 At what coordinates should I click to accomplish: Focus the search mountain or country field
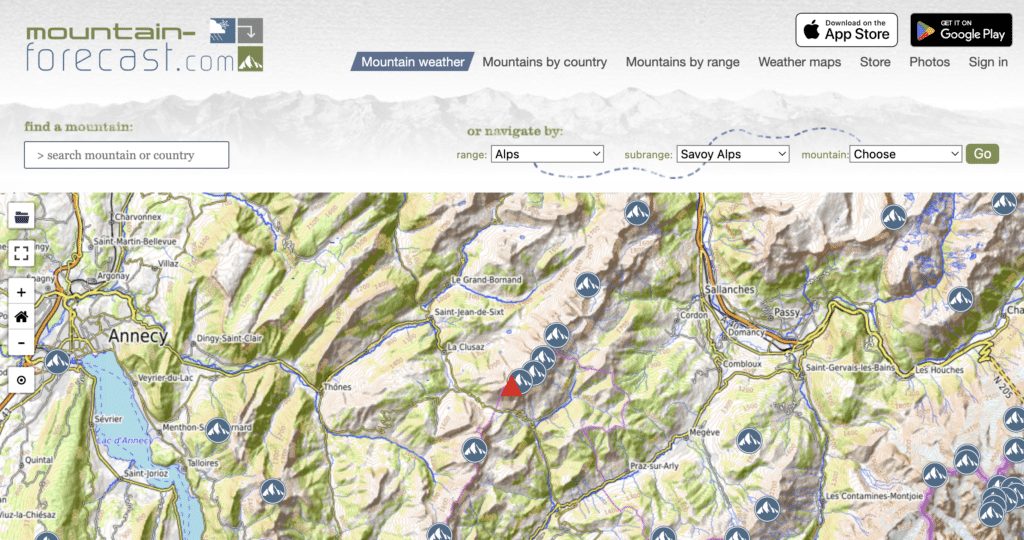pos(127,155)
